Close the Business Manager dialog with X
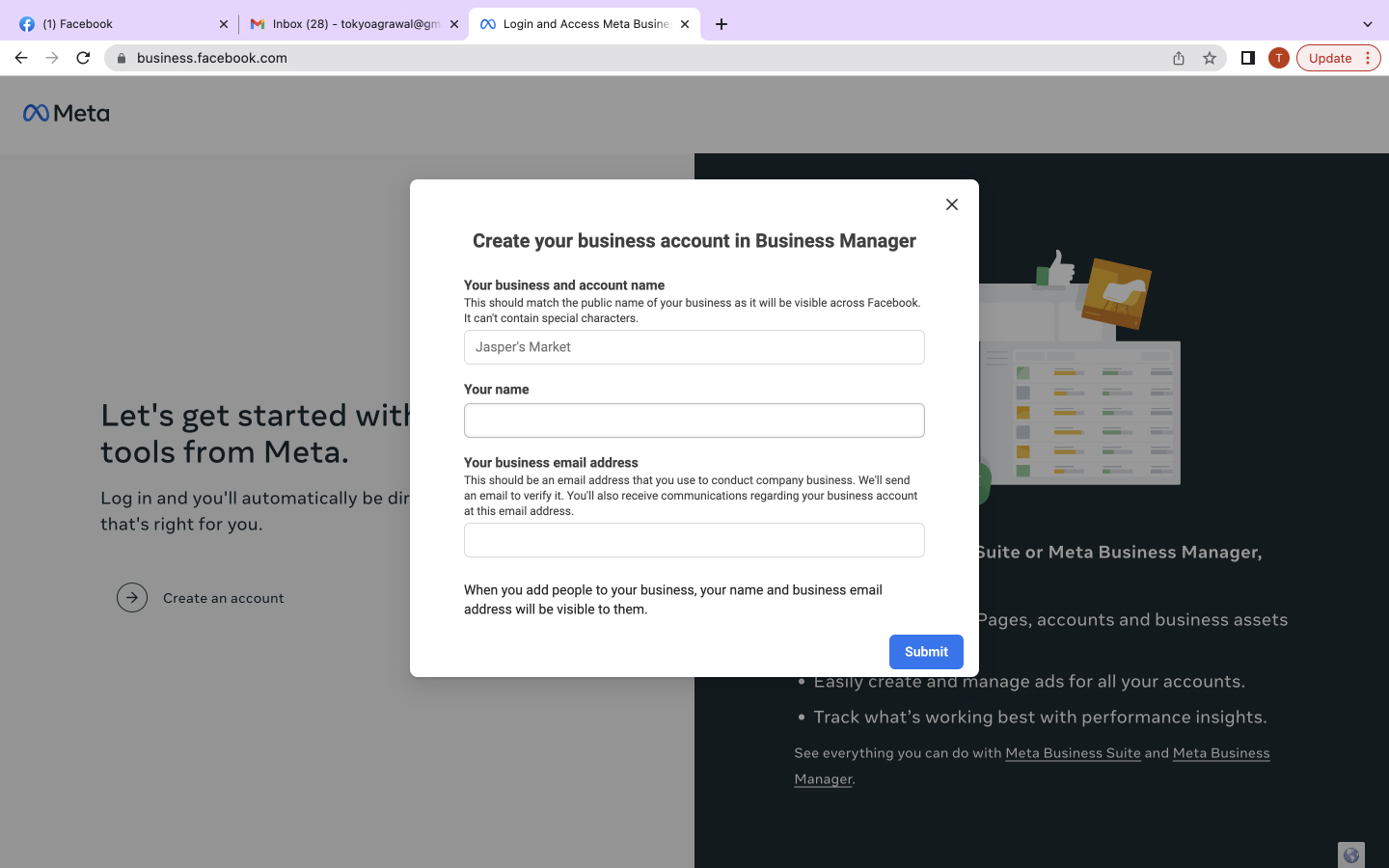This screenshot has height=868, width=1389. point(952,204)
